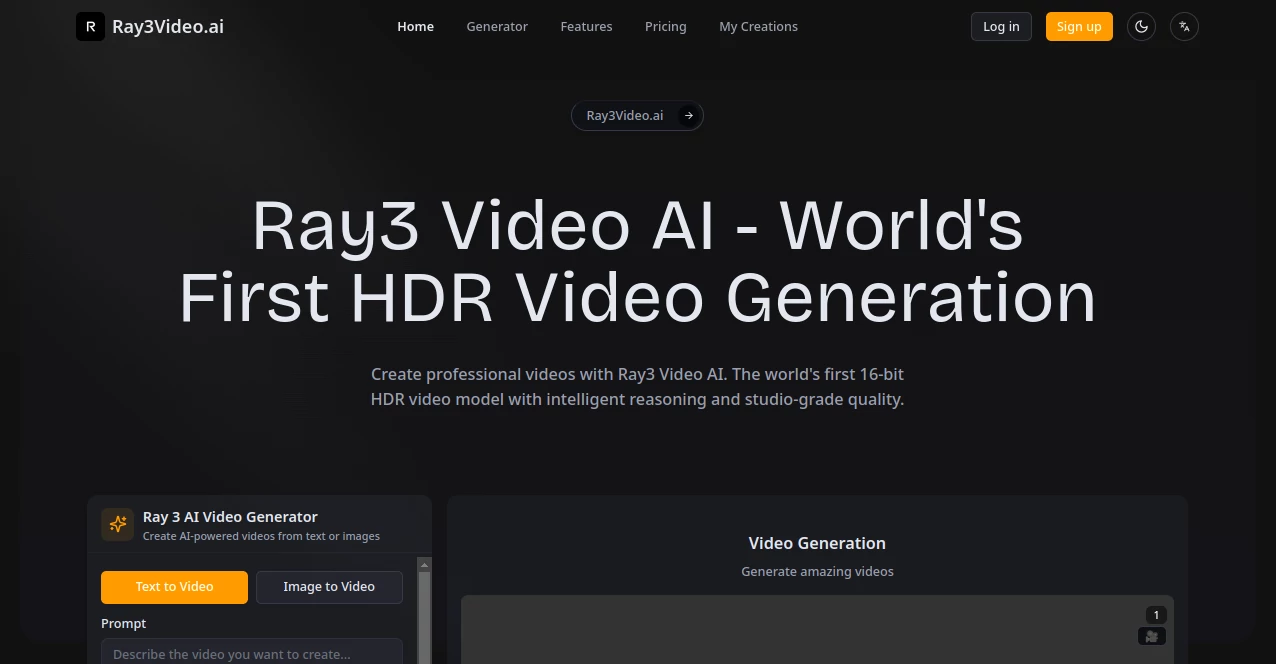
Task: Open the Generator menu item
Action: click(497, 26)
